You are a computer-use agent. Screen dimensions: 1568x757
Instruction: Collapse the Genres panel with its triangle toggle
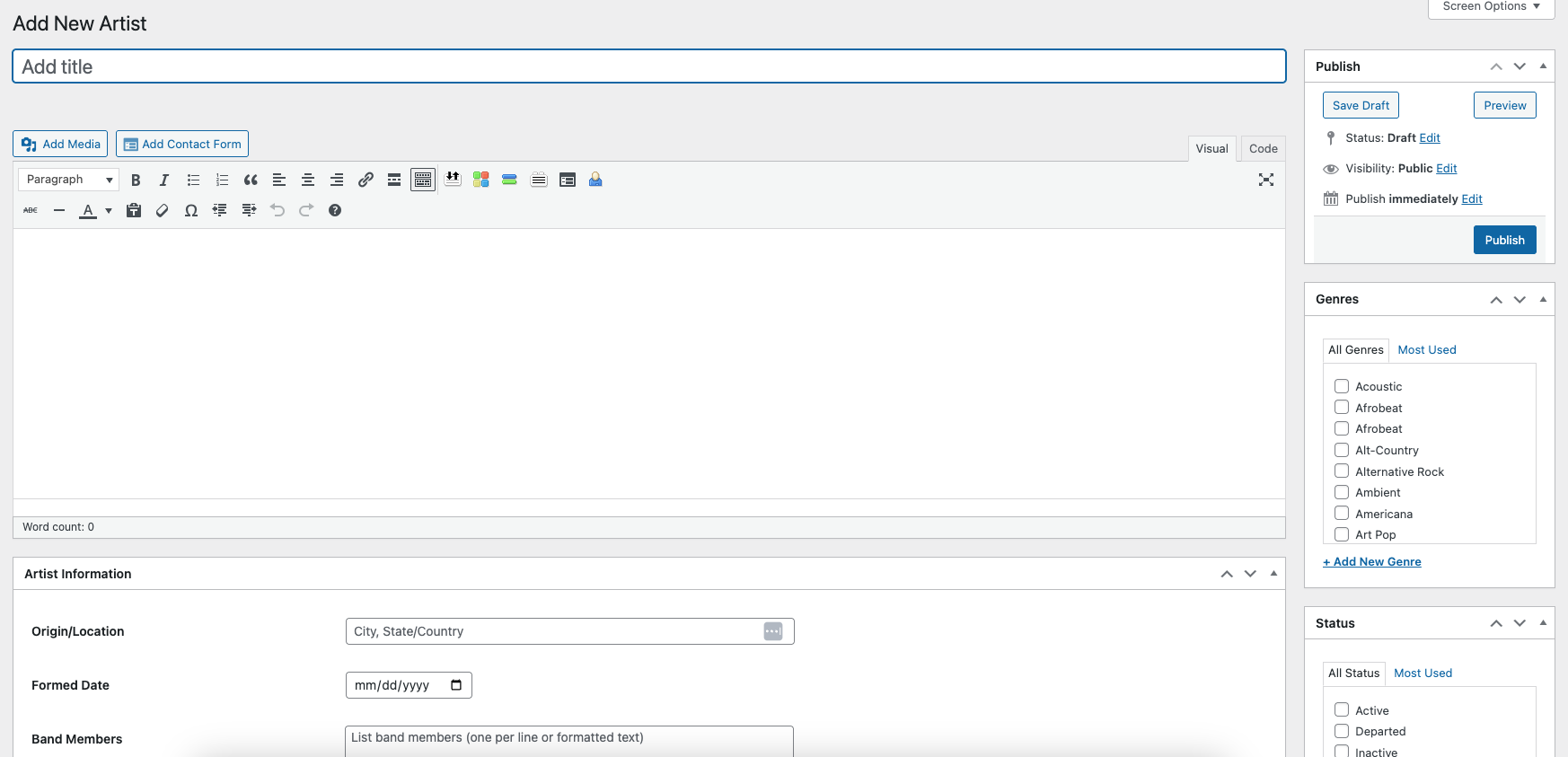click(1543, 299)
